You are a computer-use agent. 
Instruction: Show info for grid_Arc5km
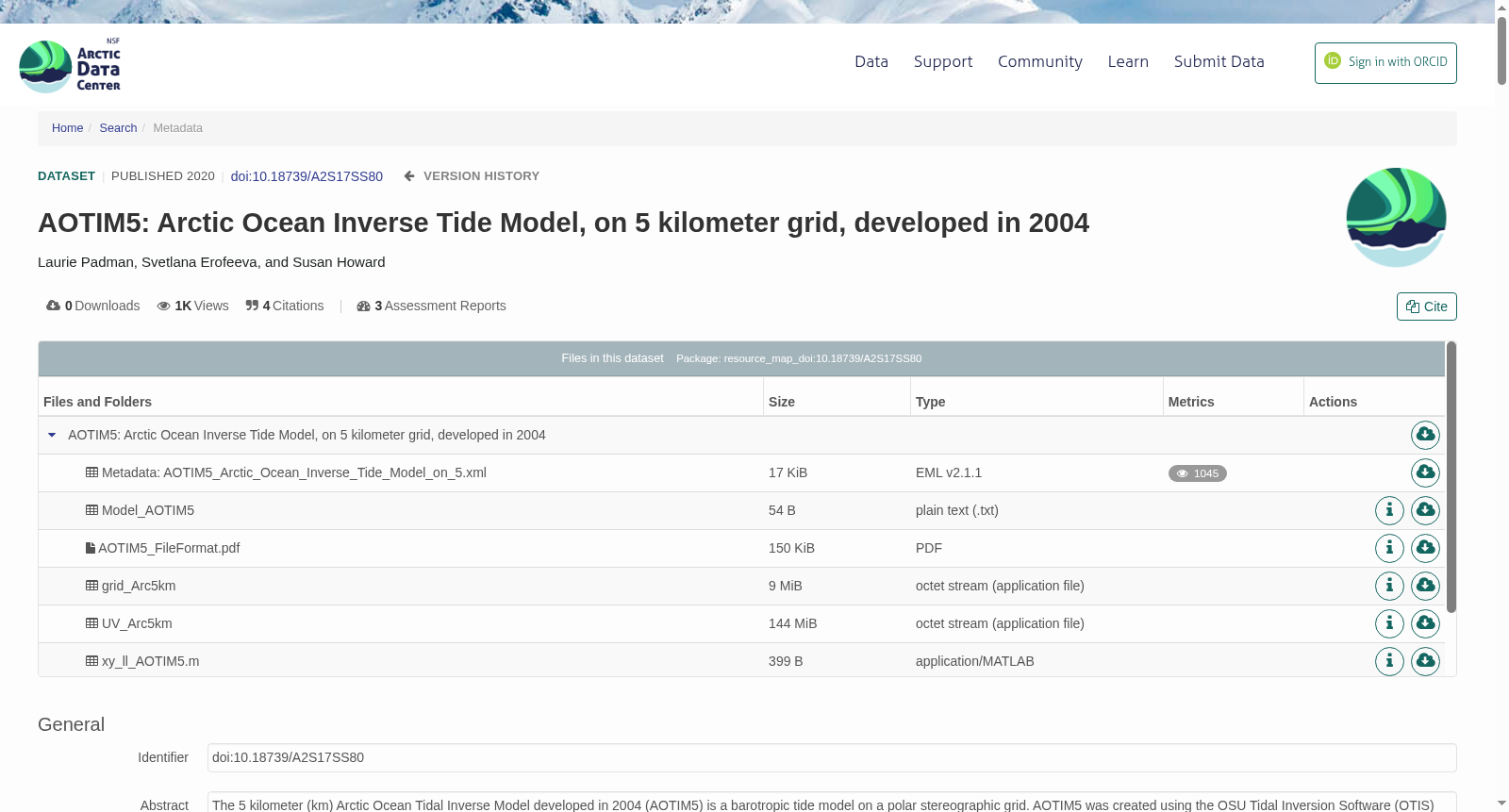click(x=1389, y=586)
